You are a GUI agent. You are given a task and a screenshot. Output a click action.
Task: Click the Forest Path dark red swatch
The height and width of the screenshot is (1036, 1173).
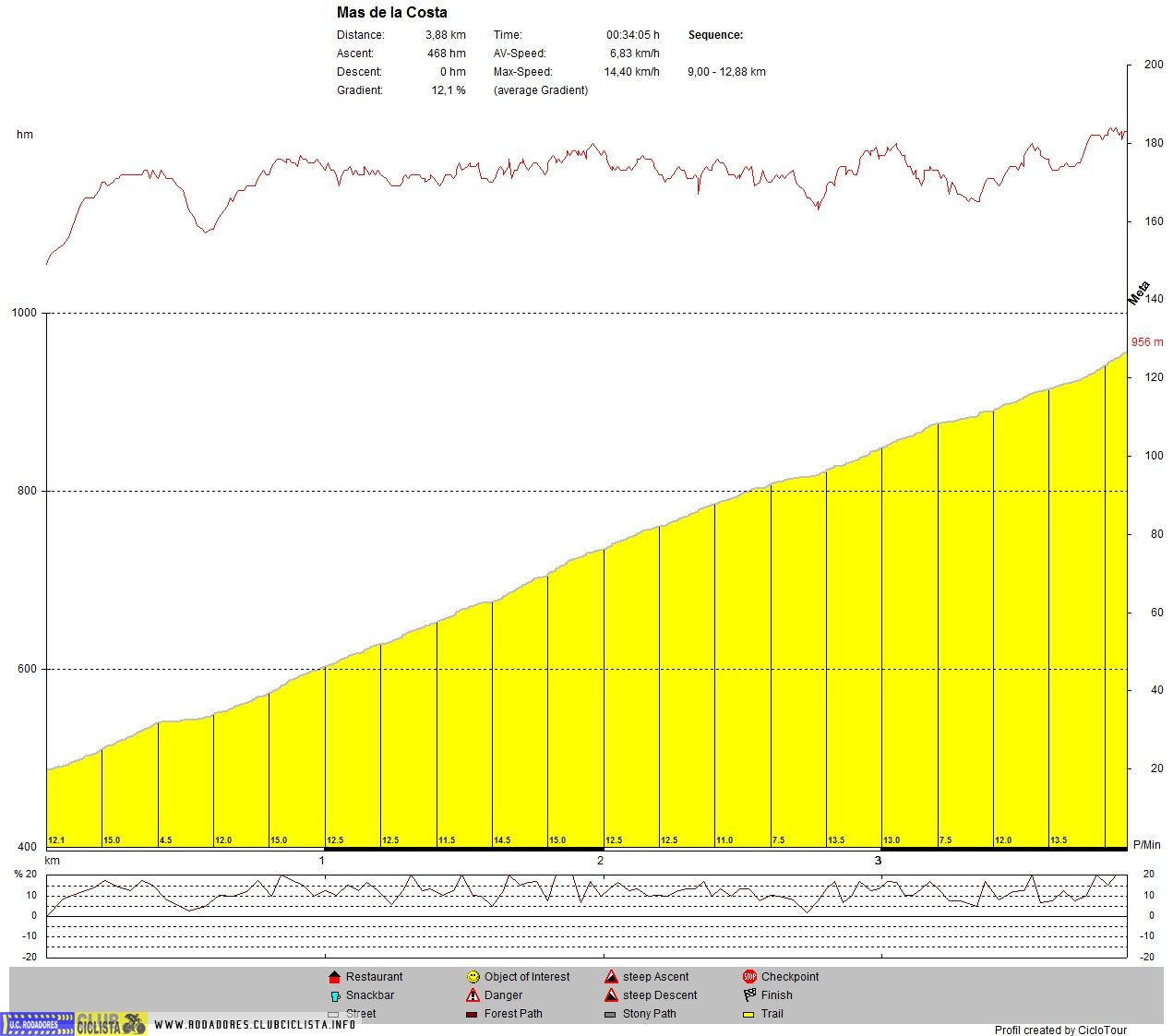point(473,1015)
